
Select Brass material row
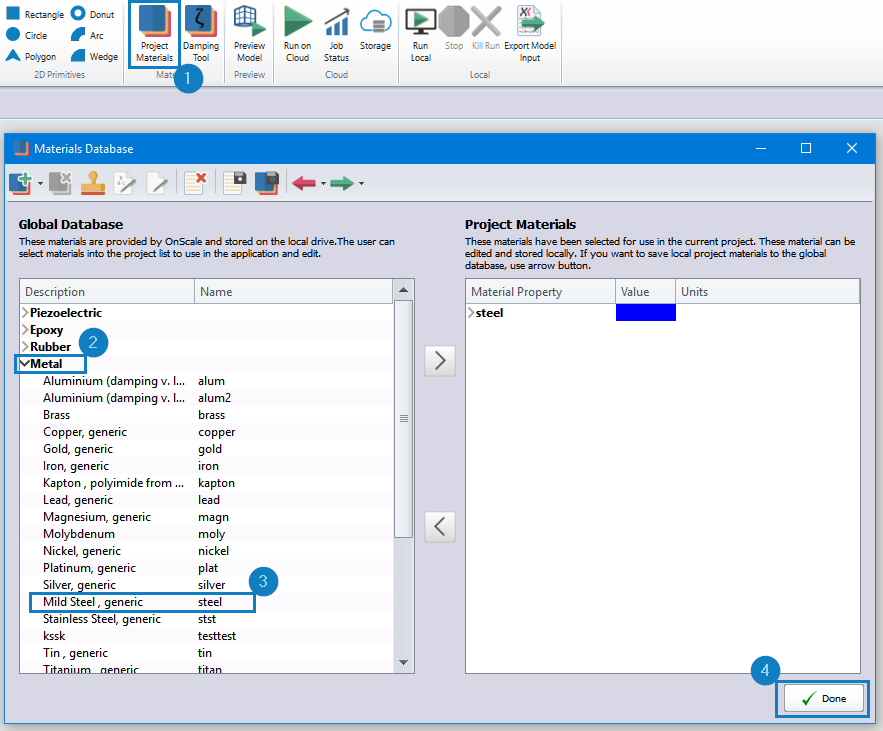pos(206,415)
